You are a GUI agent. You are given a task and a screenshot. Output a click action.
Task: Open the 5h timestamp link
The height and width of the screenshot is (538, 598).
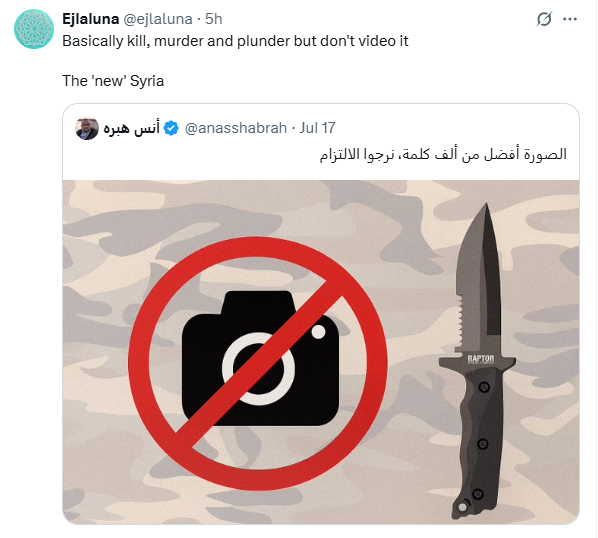pyautogui.click(x=214, y=19)
